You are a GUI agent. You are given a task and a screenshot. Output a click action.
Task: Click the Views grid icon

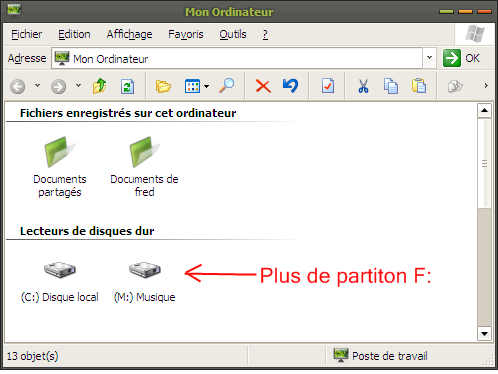pos(192,86)
